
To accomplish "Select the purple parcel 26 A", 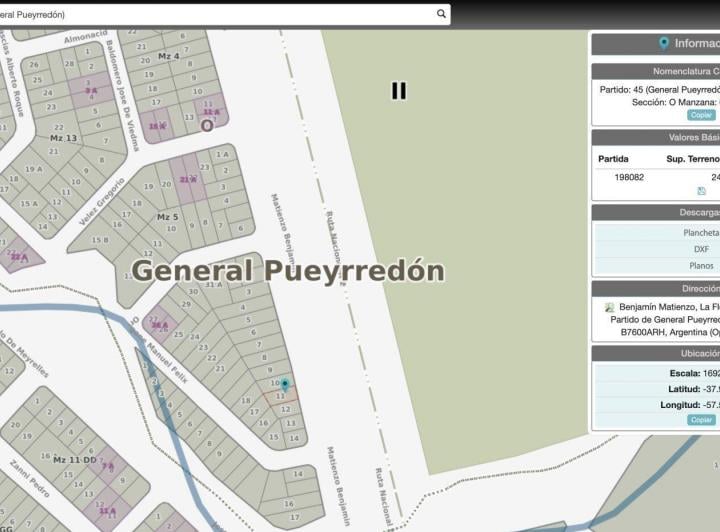I will coord(160,325).
